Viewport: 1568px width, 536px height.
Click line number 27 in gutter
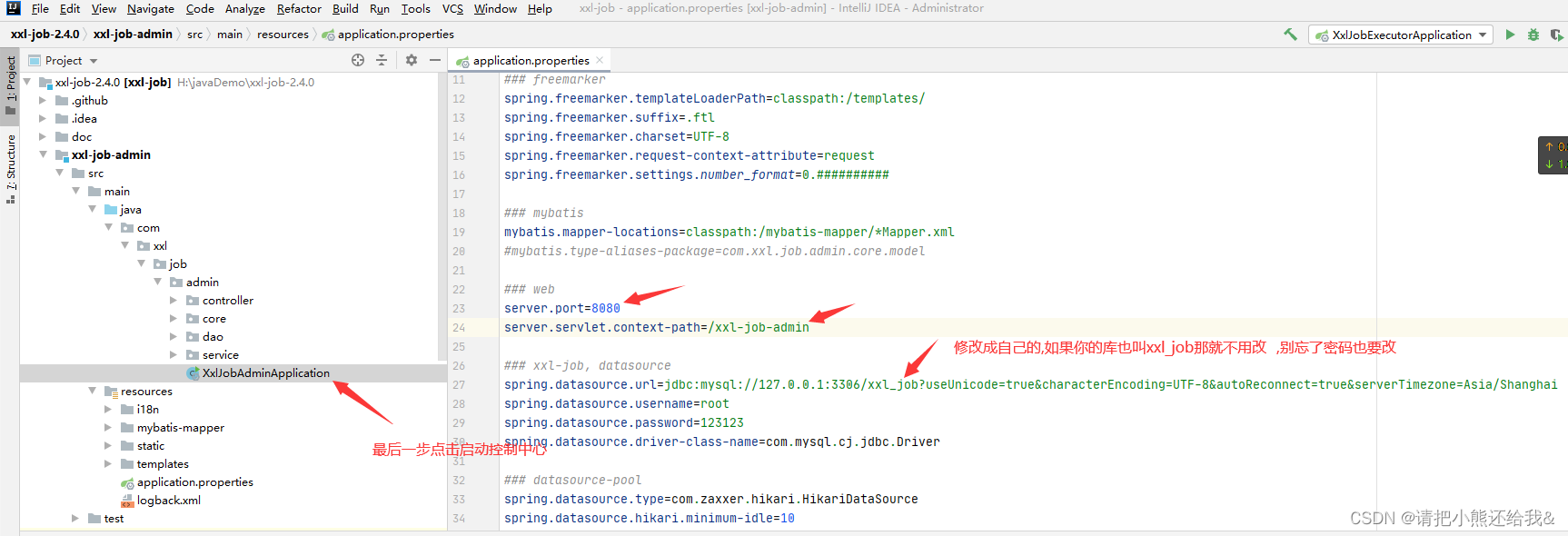click(459, 384)
